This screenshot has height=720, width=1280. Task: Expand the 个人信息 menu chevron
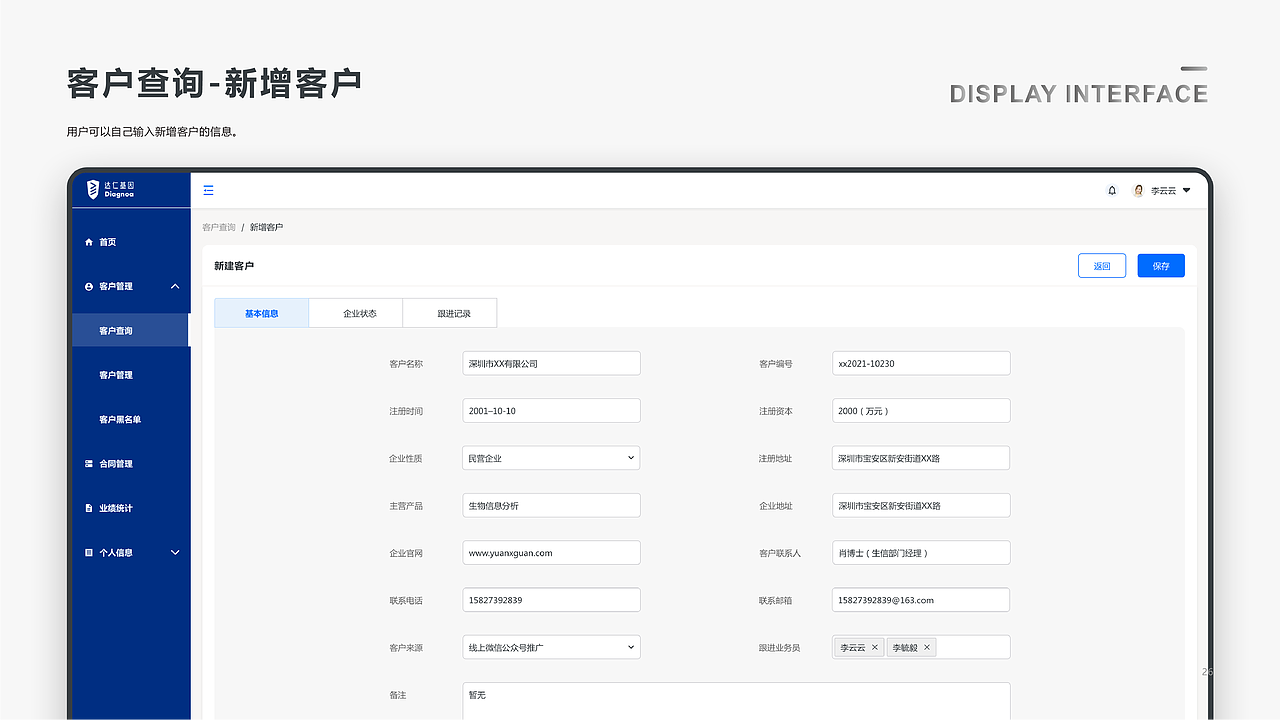[175, 552]
